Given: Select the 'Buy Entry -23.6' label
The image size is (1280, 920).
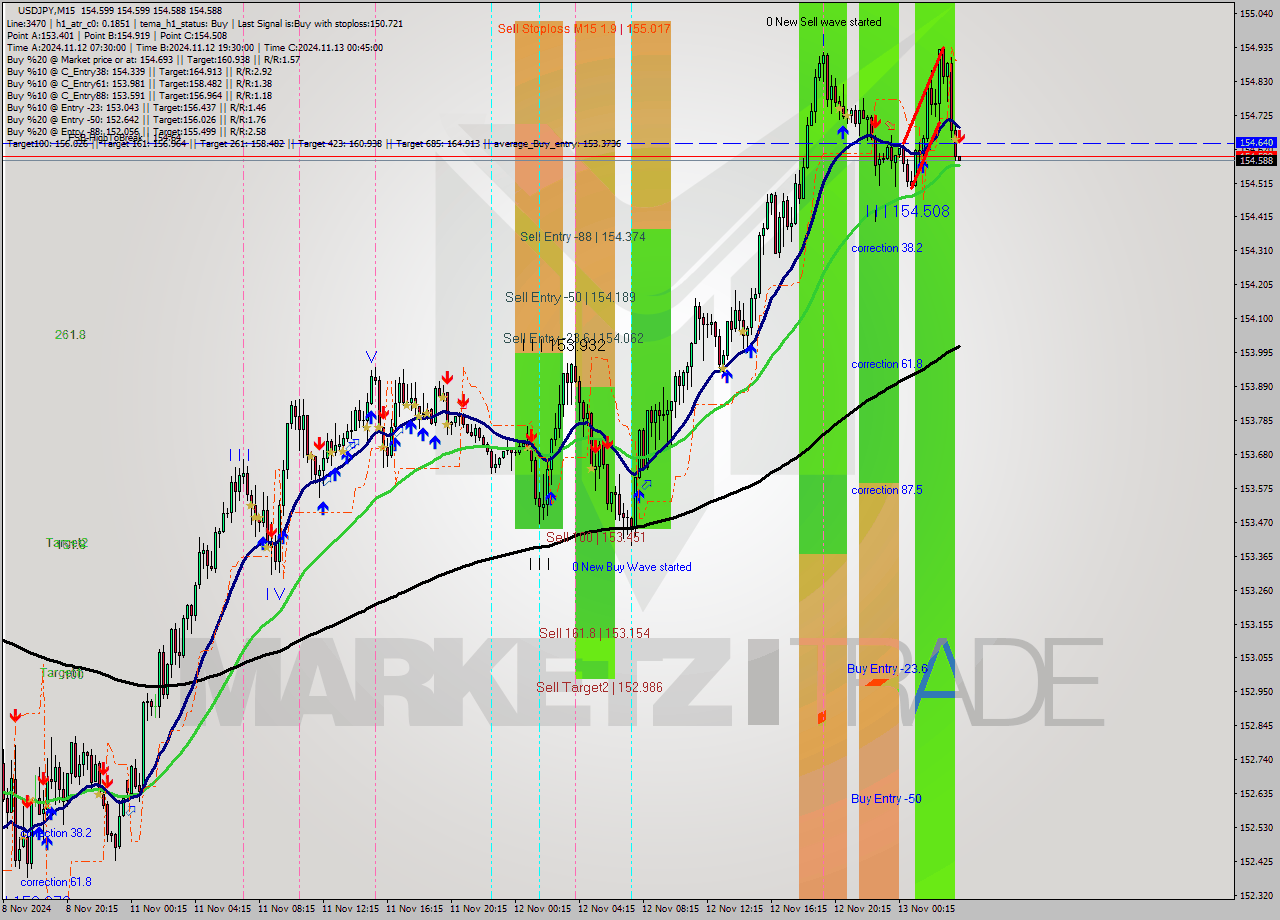Looking at the screenshot, I should click(887, 669).
